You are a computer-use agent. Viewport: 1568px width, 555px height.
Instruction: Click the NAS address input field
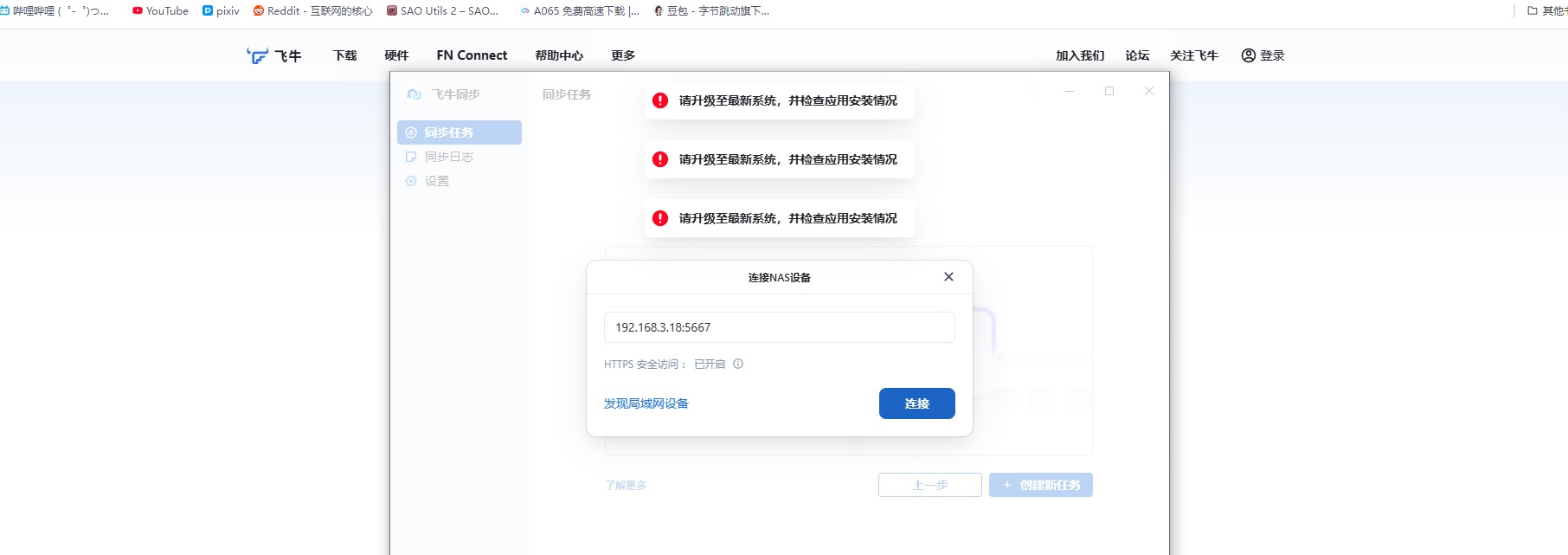point(779,327)
